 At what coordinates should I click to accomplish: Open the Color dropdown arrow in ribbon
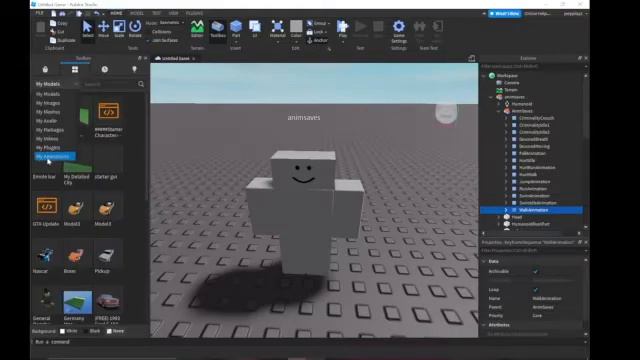[296, 41]
